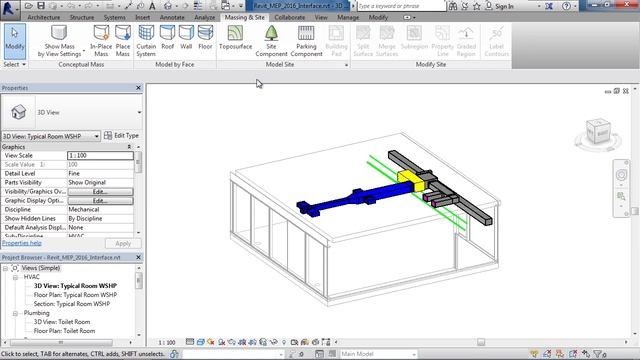640x360 pixels.
Task: Select the Site Component tool
Action: 271,41
